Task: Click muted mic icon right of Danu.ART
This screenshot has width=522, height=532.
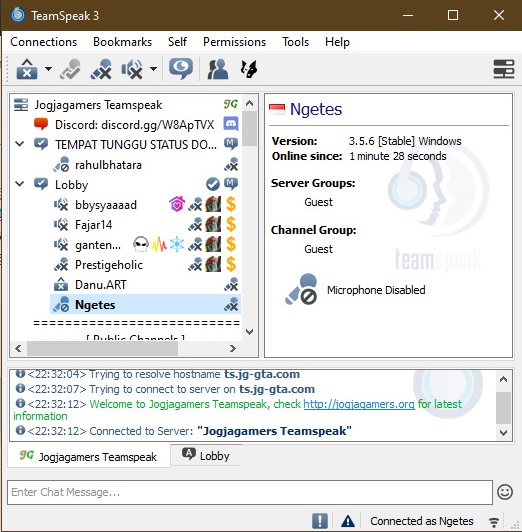Action: point(231,285)
